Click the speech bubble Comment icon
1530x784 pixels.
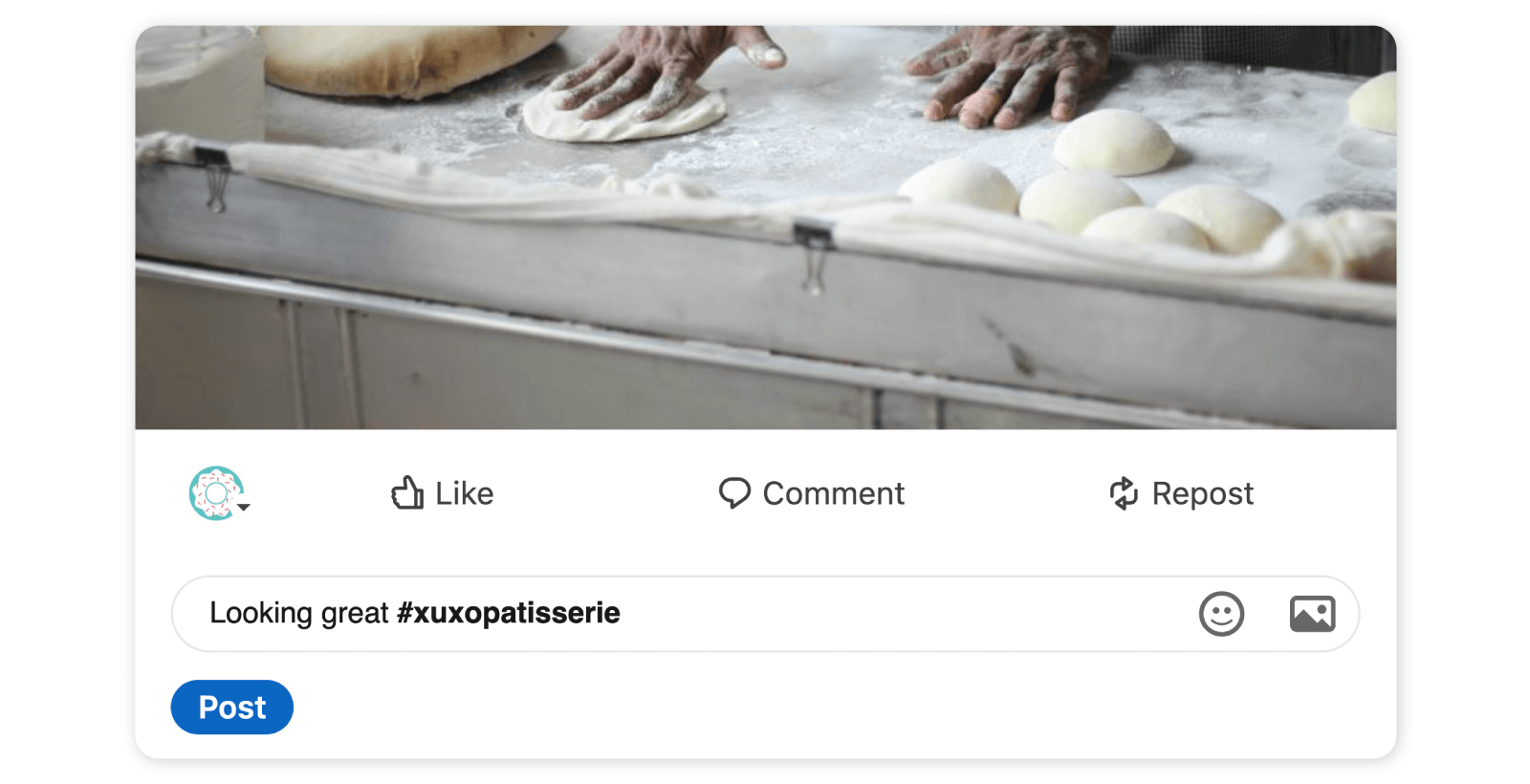point(734,493)
